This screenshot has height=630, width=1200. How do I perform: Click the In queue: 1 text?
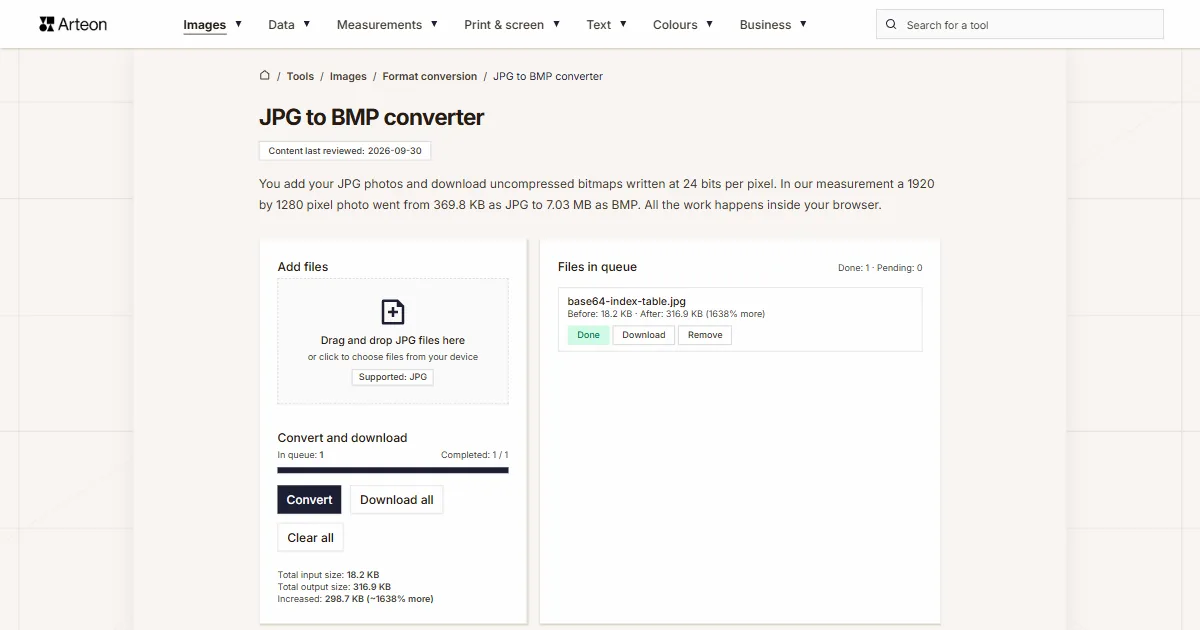pyautogui.click(x=300, y=455)
